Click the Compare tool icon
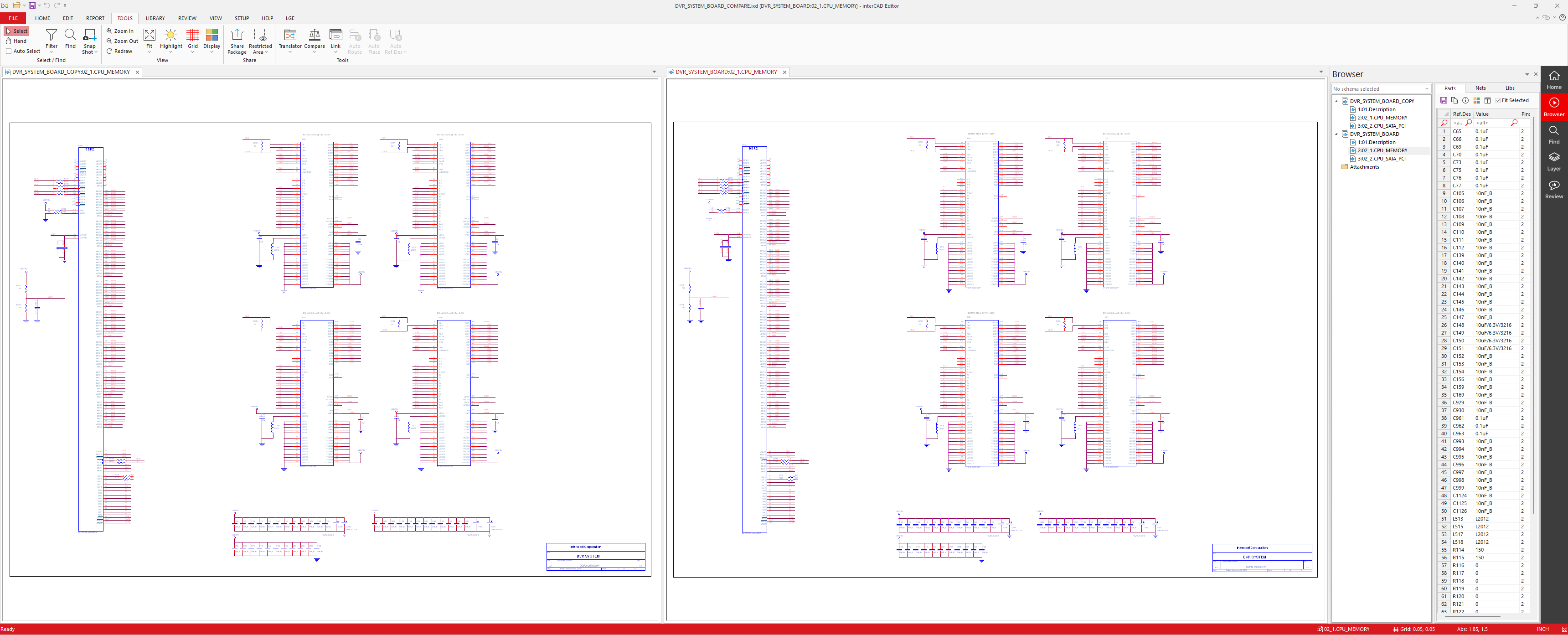 314,35
